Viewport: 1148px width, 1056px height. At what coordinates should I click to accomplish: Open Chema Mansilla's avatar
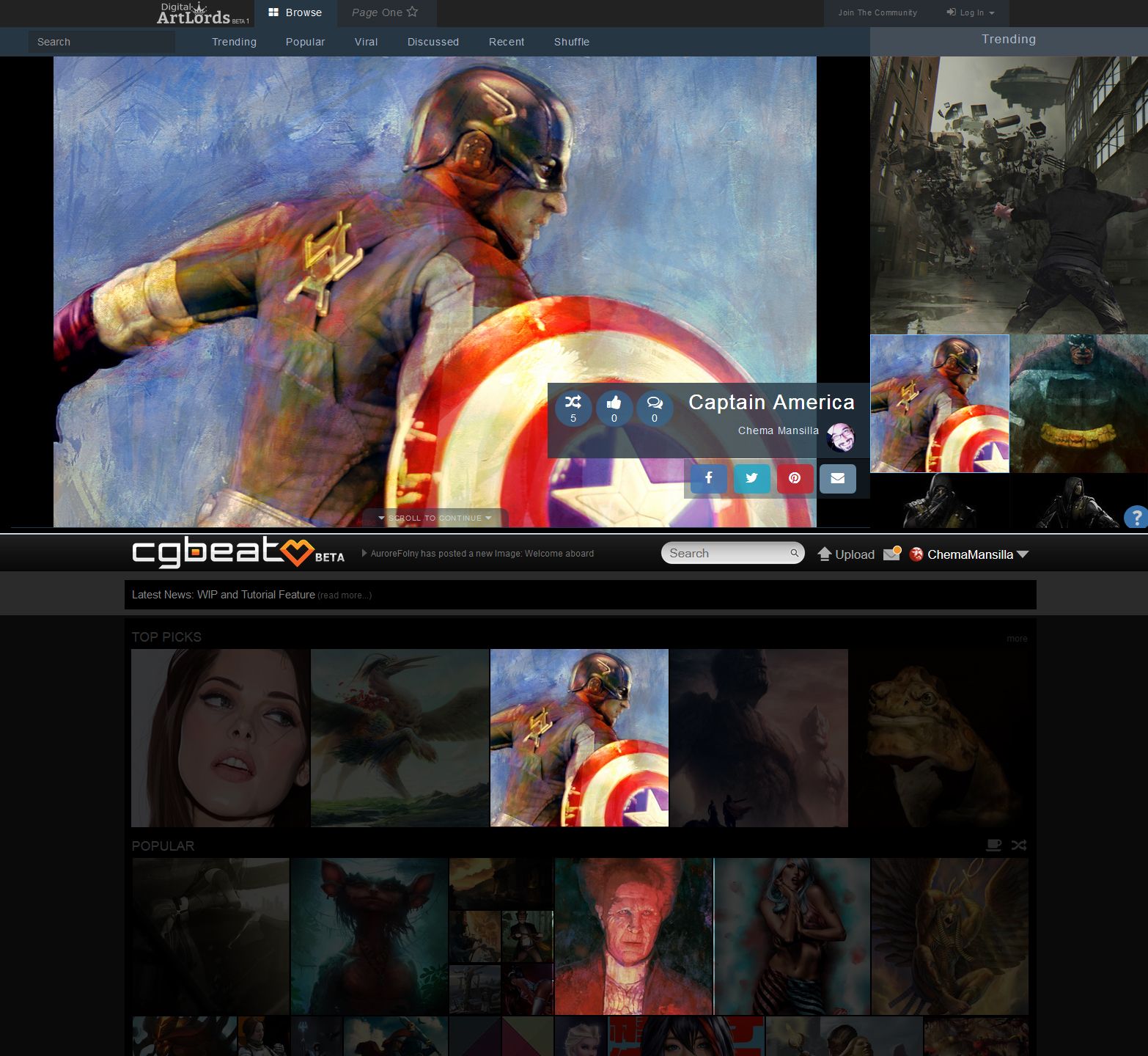pos(840,438)
